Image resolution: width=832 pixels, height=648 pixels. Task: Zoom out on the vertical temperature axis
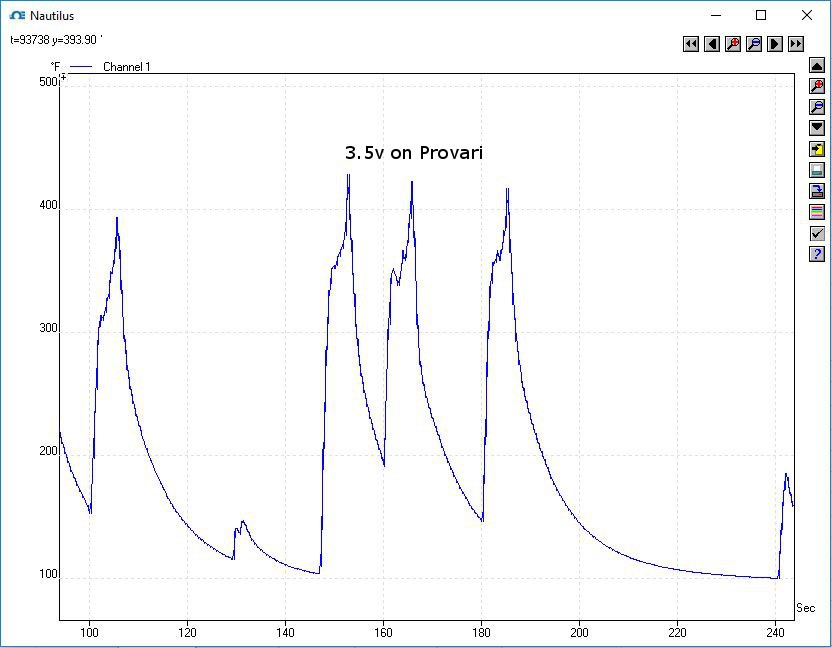pos(817,107)
